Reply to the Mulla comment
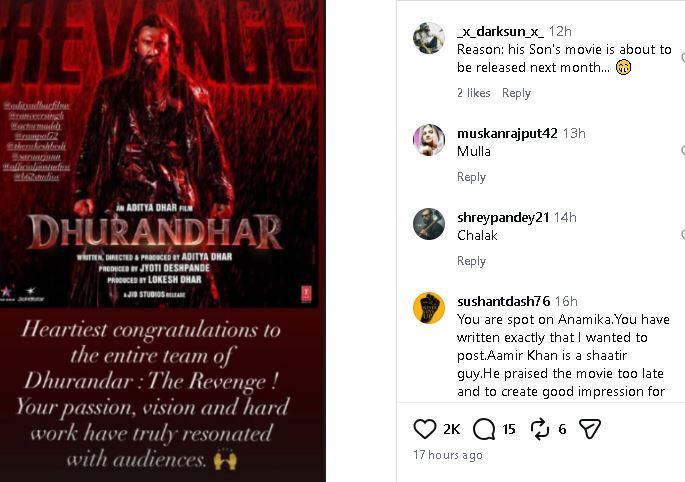The width and height of the screenshot is (685, 482). 471,177
